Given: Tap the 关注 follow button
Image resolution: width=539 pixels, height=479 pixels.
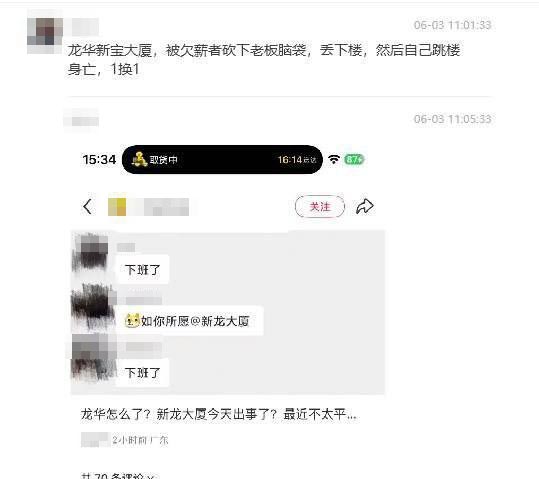Looking at the screenshot, I should tap(320, 207).
